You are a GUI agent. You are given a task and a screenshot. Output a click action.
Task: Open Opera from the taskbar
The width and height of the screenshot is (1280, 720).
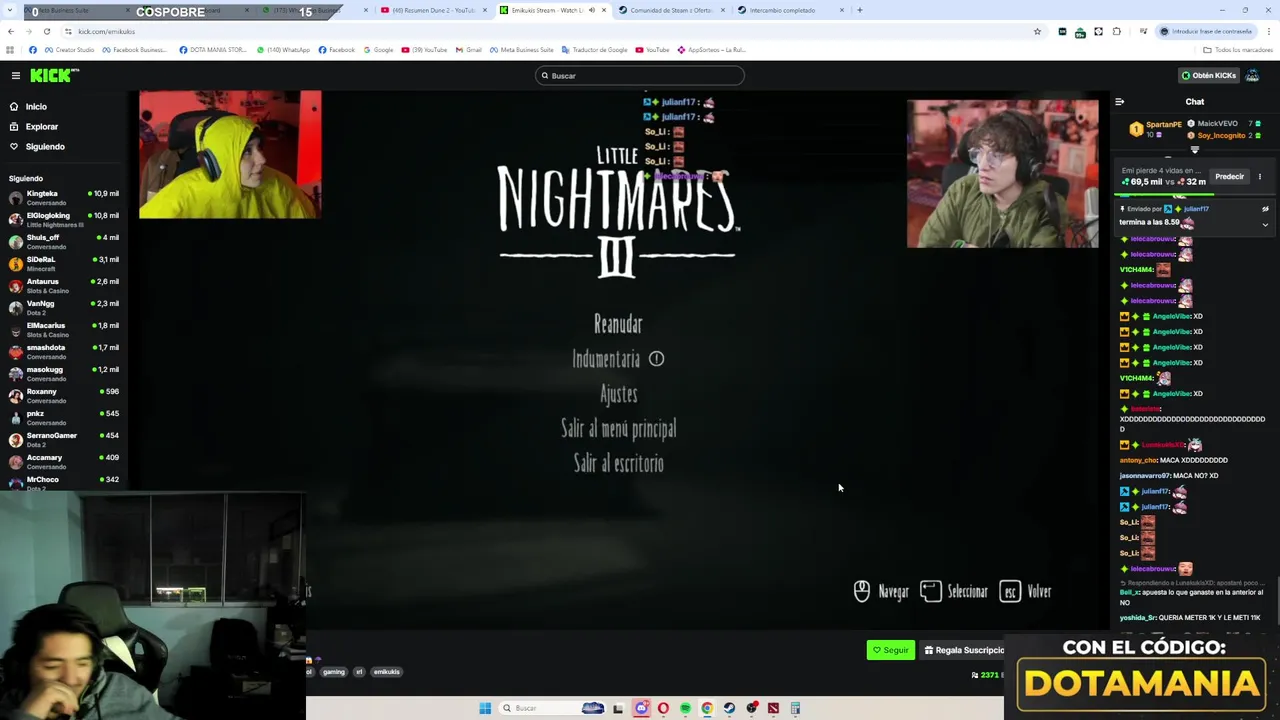663,708
